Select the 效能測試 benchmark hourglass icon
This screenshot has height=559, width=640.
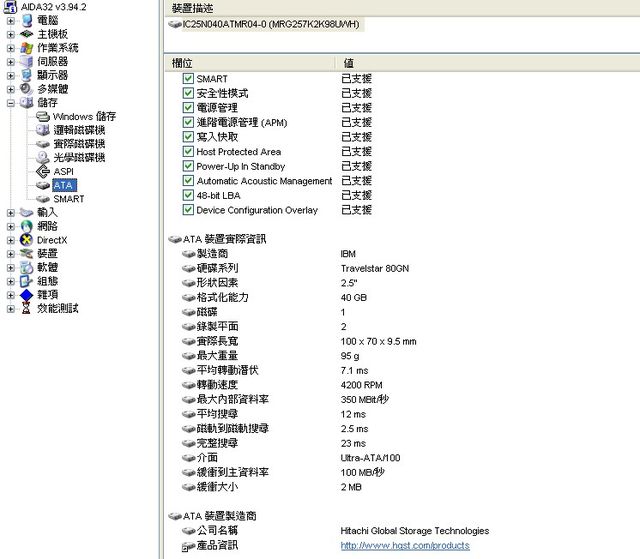pos(27,308)
